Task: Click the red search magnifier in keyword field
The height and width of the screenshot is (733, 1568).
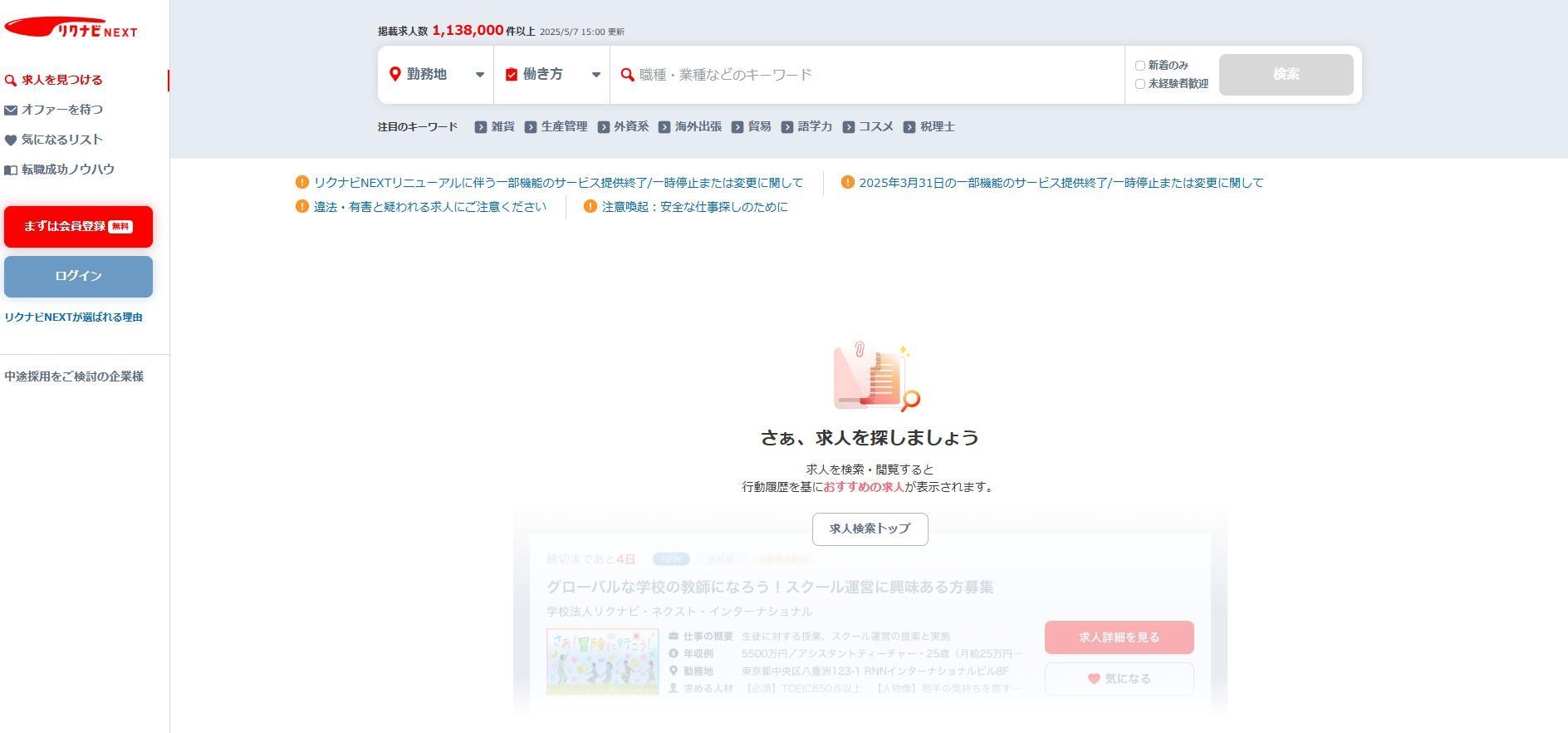Action: (x=628, y=75)
